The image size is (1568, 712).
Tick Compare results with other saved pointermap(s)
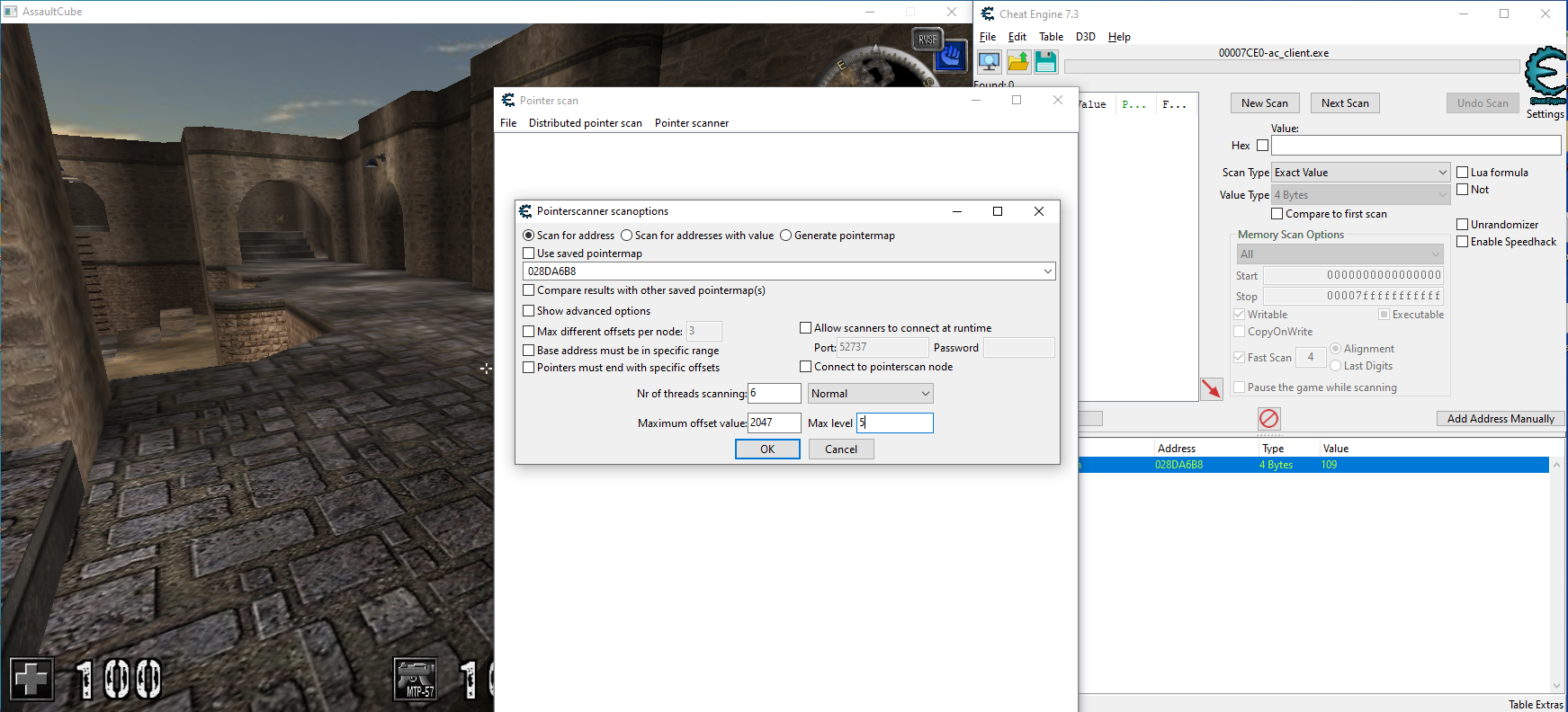[529, 290]
